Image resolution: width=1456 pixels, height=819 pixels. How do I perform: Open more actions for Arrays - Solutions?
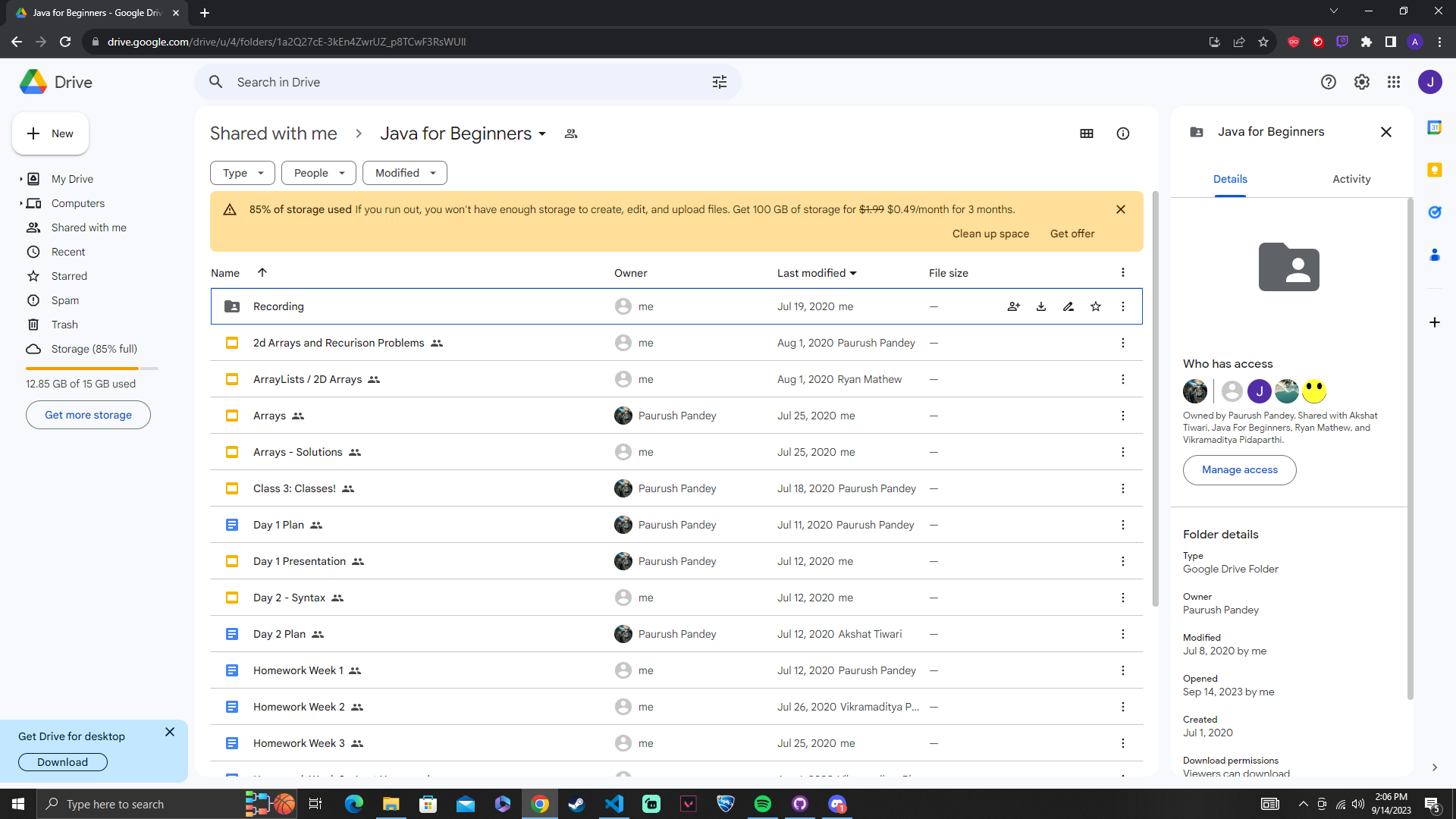[x=1123, y=452]
